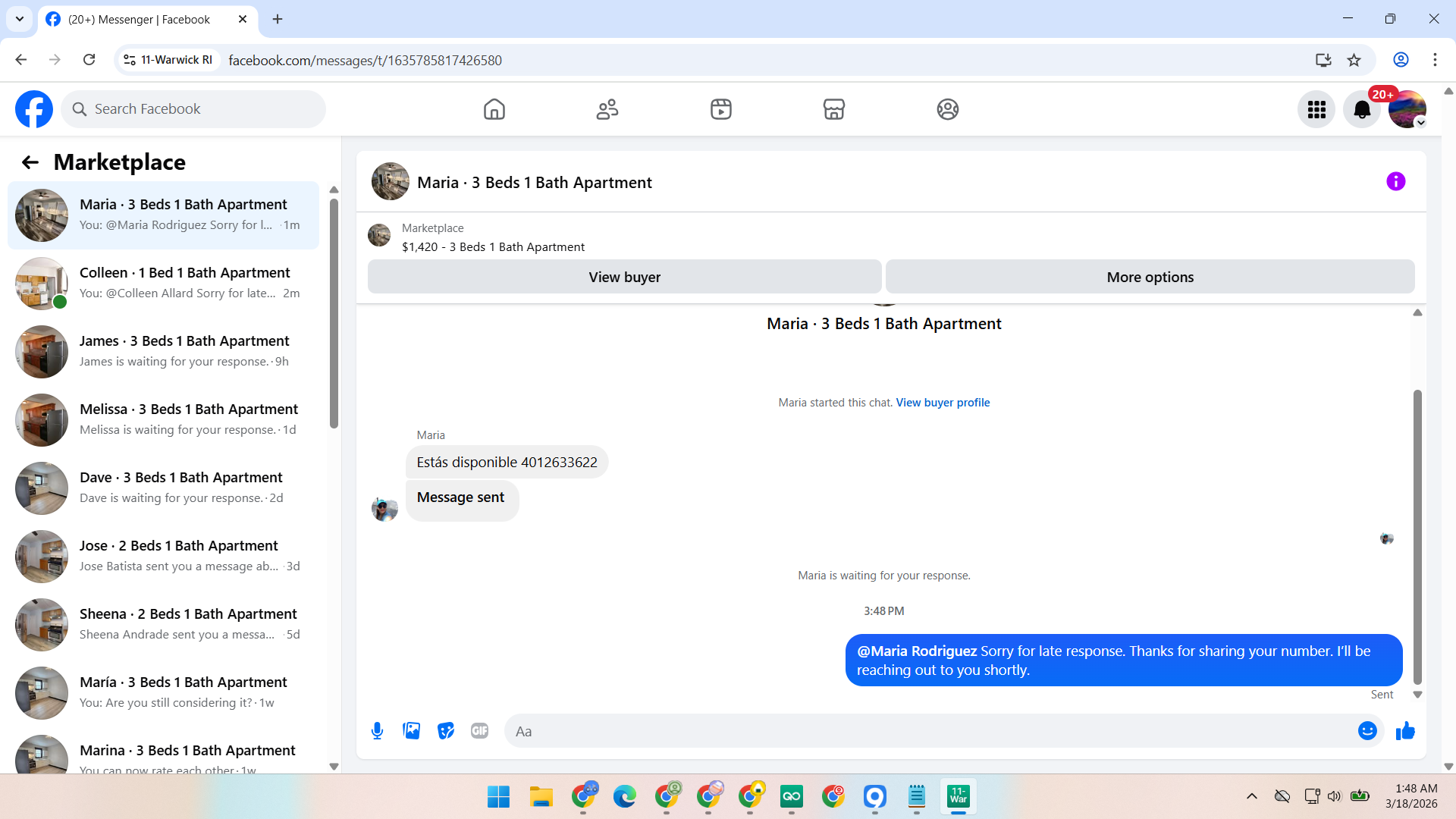Click the More options button
The height and width of the screenshot is (819, 1456).
[1150, 277]
